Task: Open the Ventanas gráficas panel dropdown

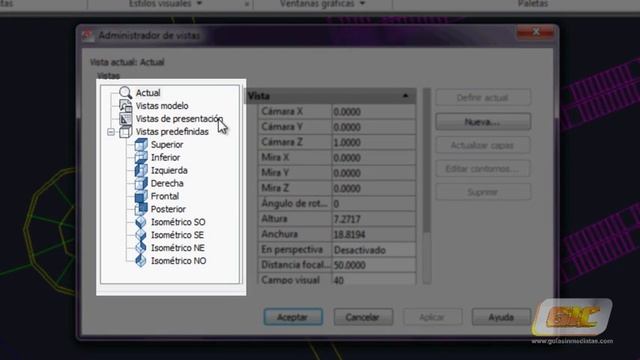Action: 362,4
